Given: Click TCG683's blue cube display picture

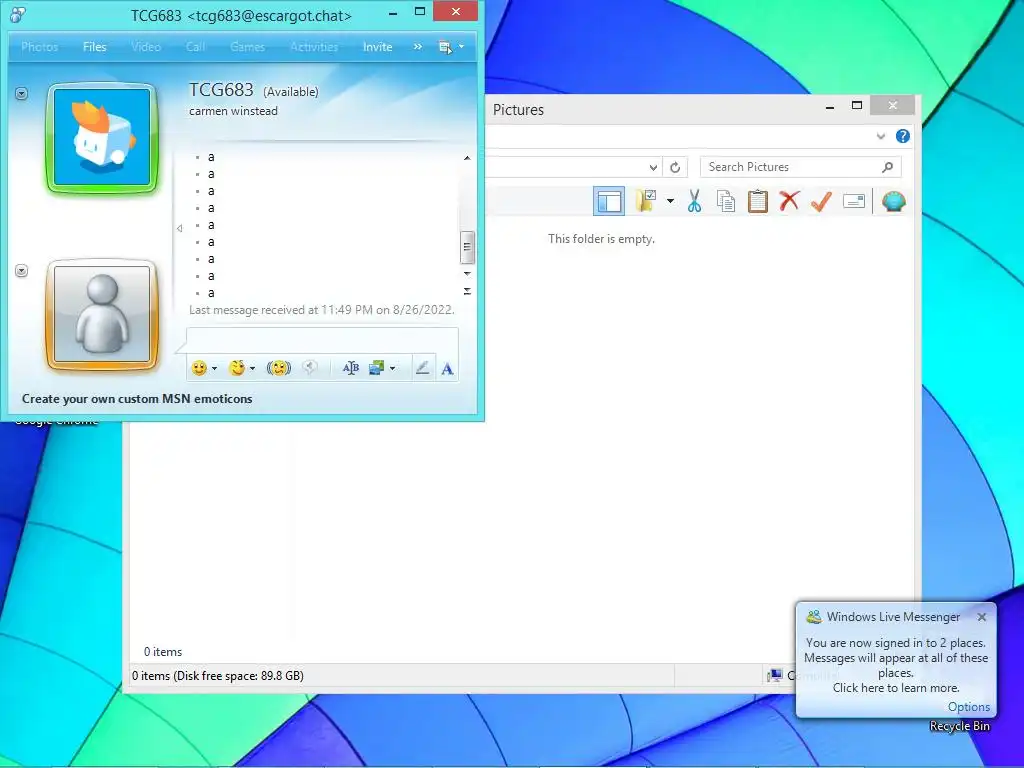Looking at the screenshot, I should coord(103,138).
